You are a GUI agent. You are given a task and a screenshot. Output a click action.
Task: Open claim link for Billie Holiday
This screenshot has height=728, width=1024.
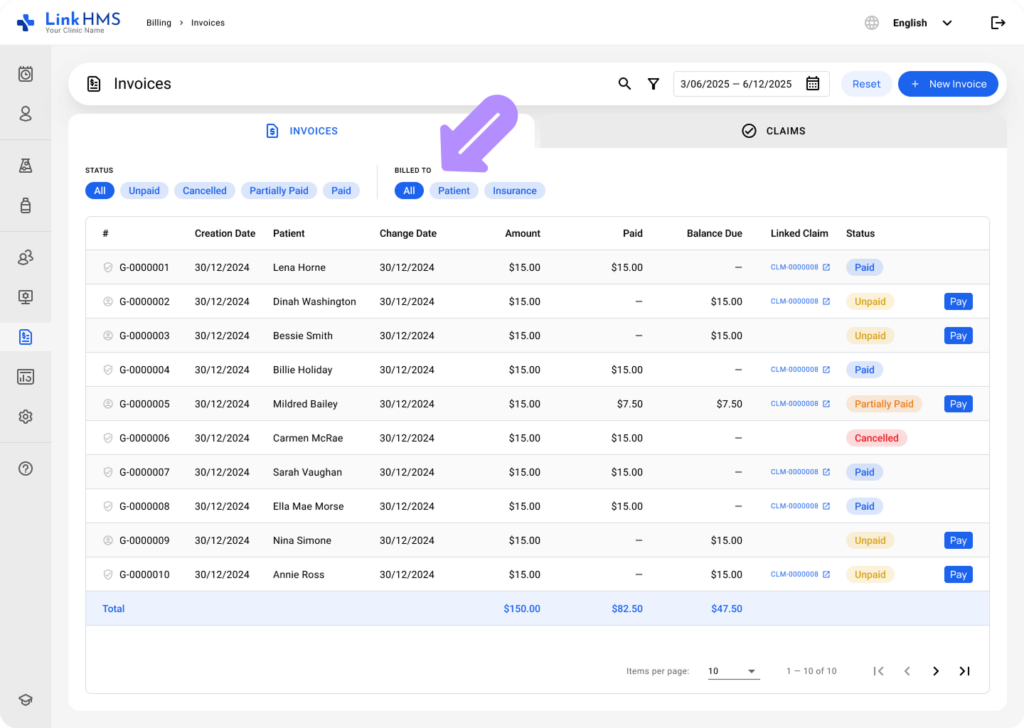pyautogui.click(x=800, y=370)
